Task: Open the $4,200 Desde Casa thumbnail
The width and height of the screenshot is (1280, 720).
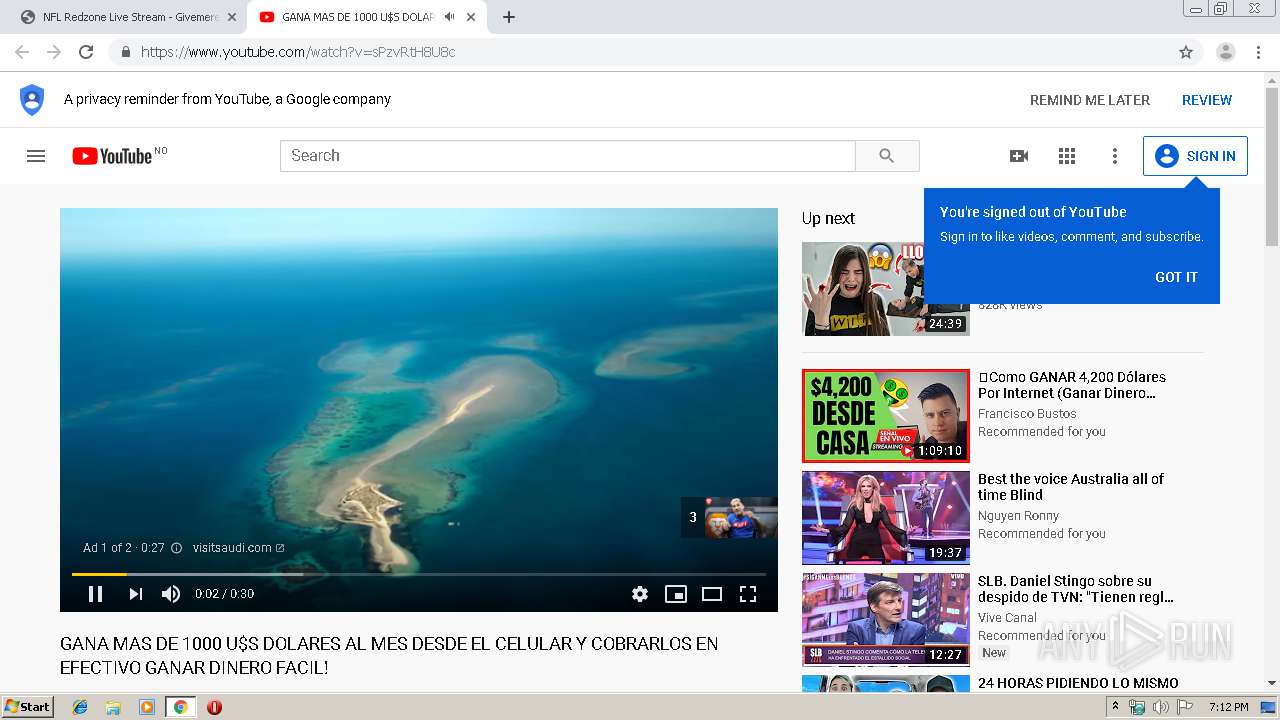Action: 886,416
